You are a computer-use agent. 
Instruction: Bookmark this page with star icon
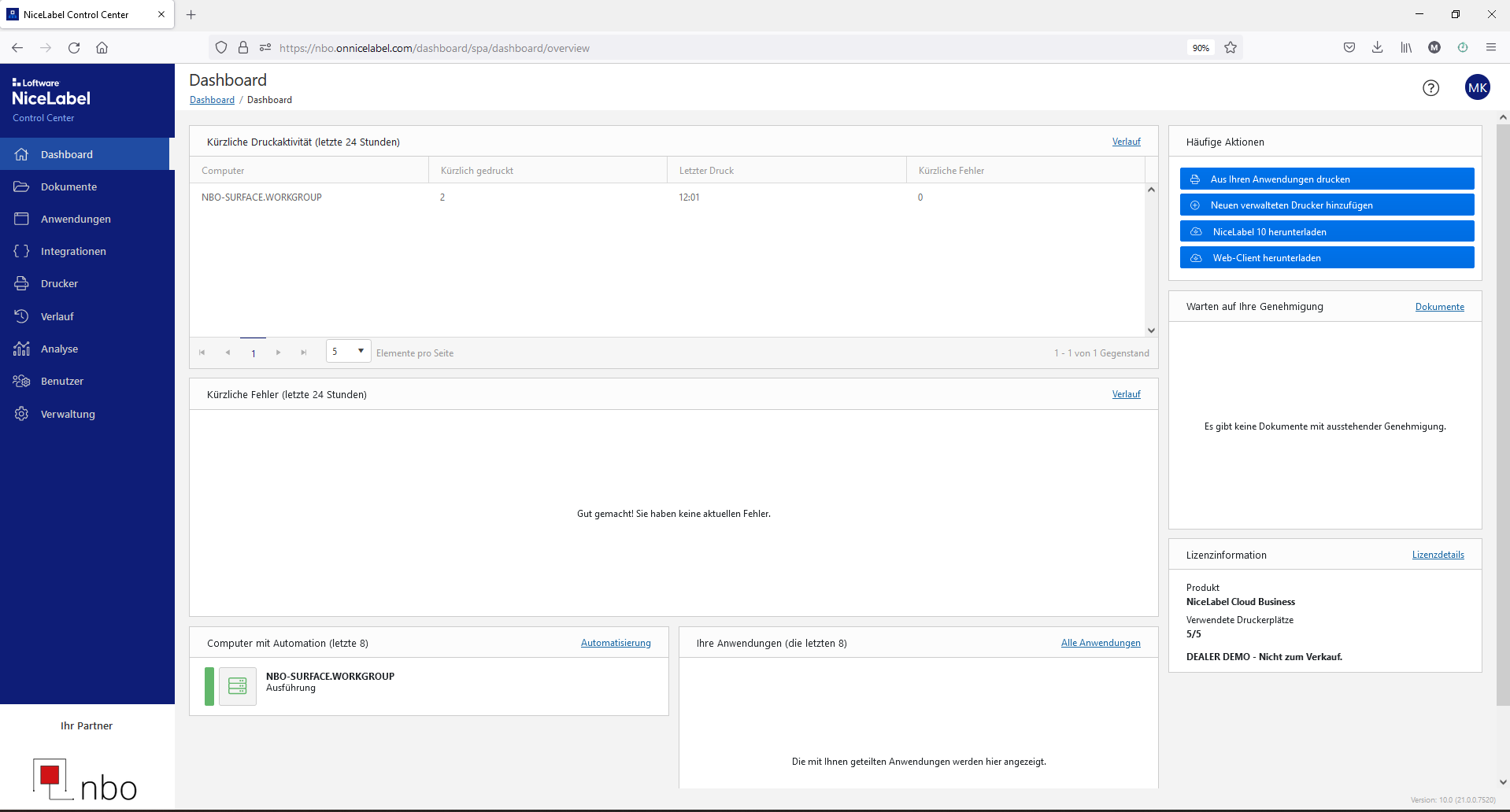pyautogui.click(x=1231, y=47)
